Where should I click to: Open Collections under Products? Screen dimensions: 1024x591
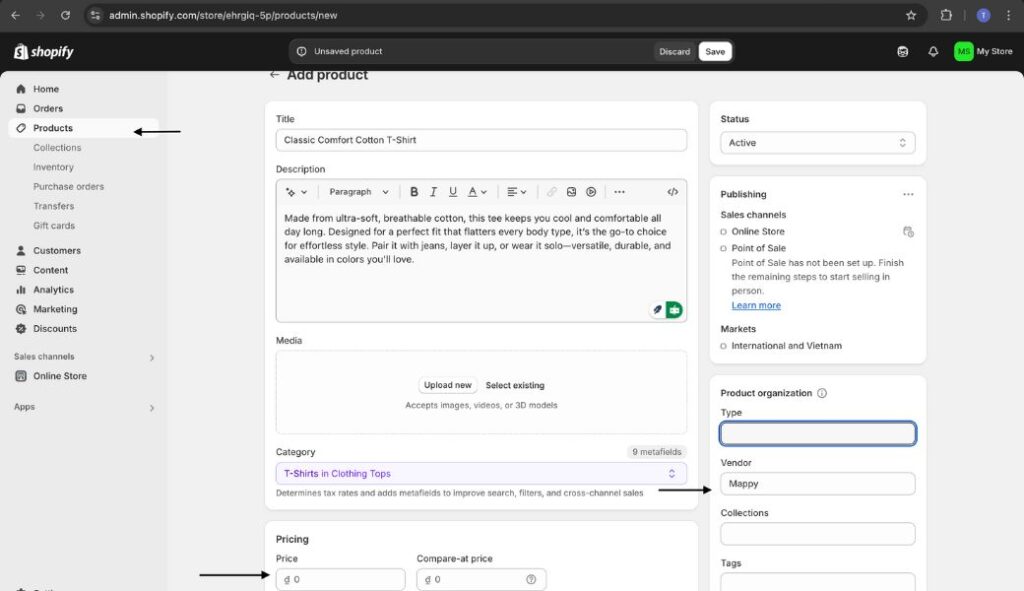57,148
